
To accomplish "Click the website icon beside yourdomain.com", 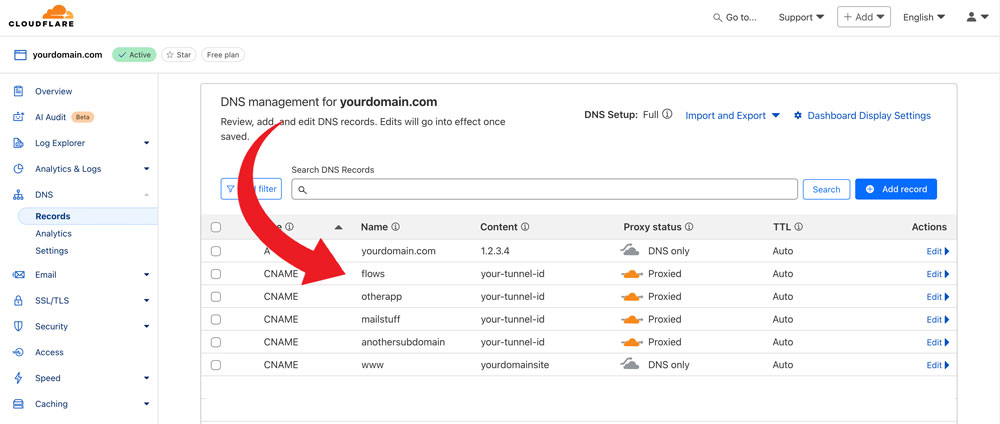I will click(20, 55).
